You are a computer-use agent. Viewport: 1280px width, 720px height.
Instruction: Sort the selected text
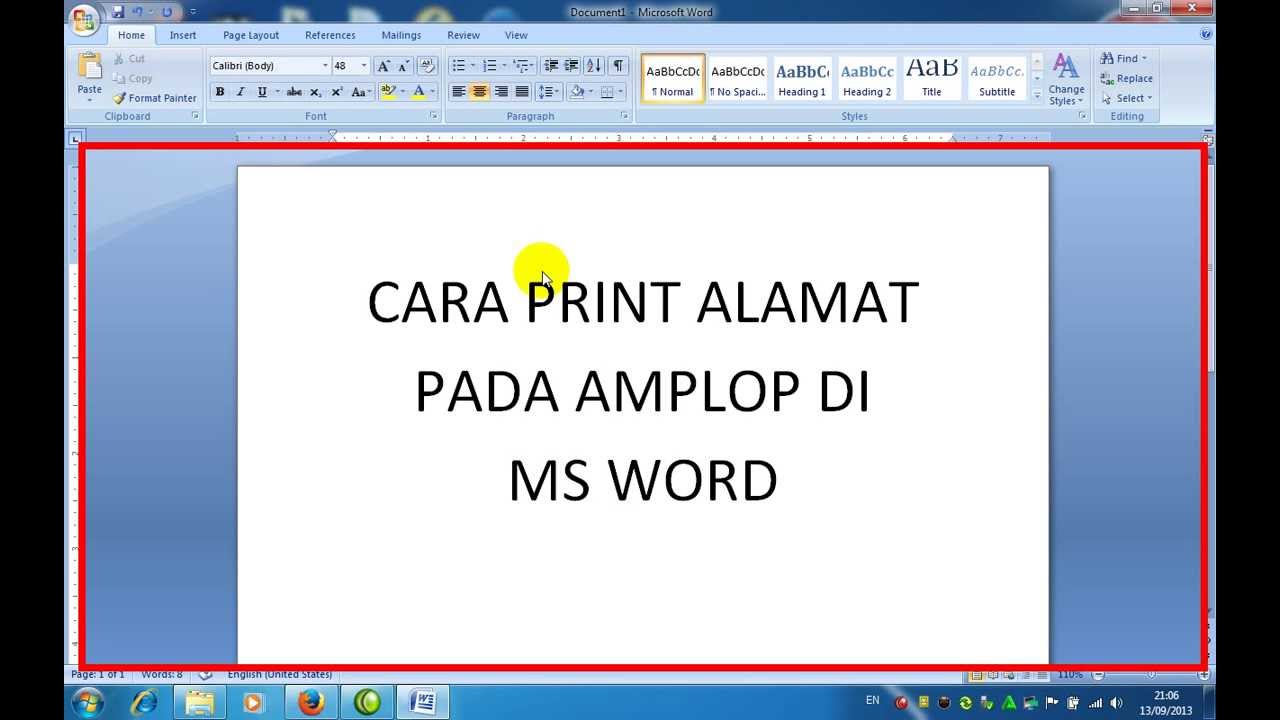(x=594, y=66)
